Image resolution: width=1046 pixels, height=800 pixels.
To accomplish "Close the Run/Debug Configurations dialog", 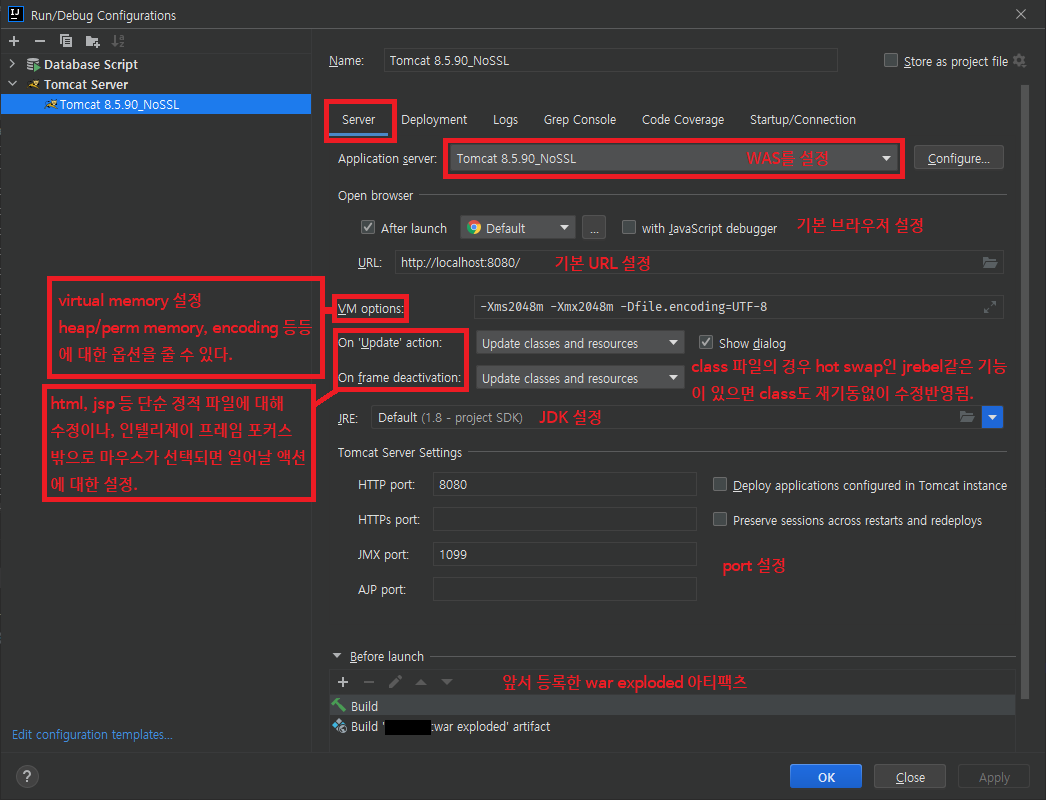I will 1021,14.
